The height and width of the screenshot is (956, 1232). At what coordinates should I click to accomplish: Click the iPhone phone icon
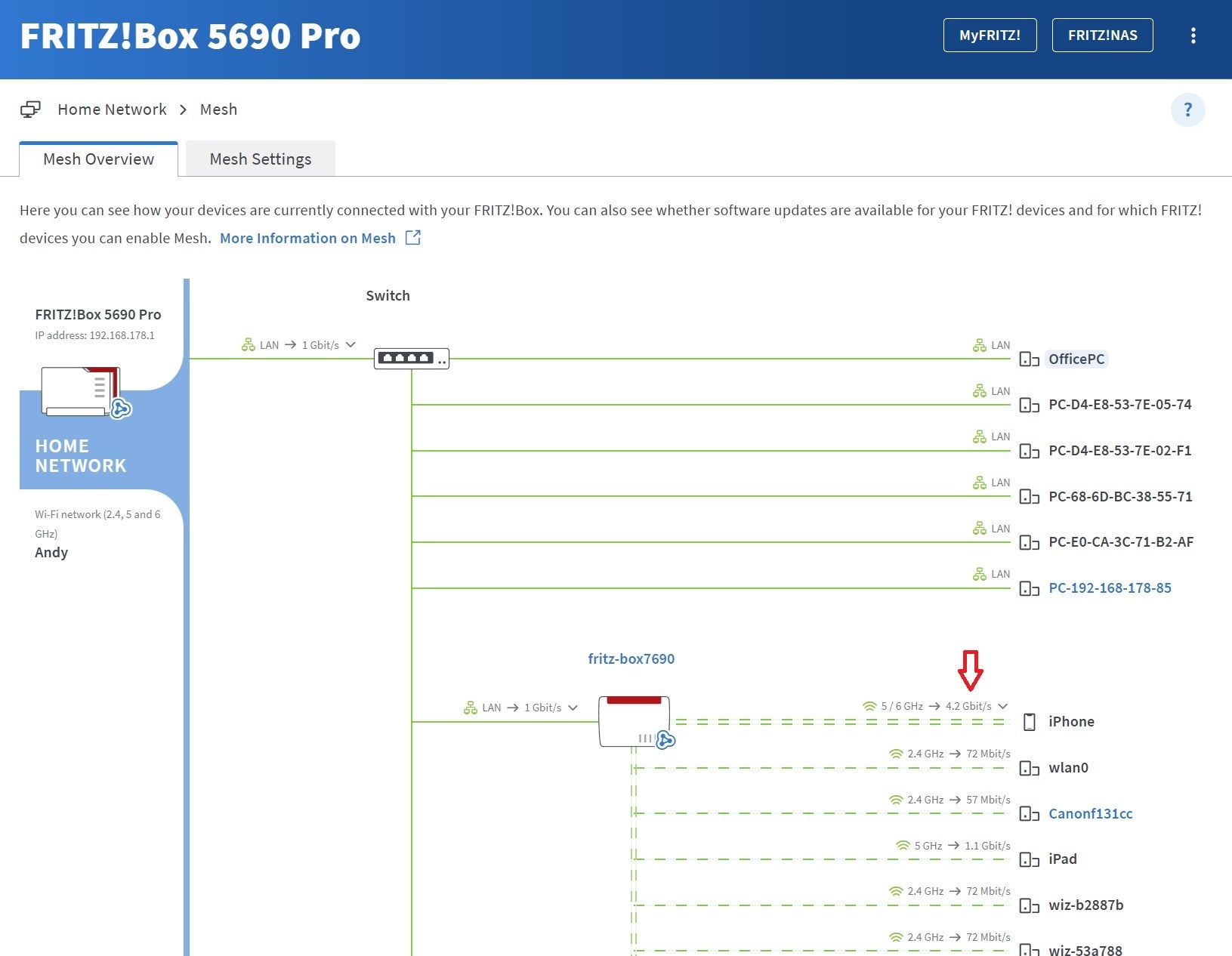(x=1029, y=722)
